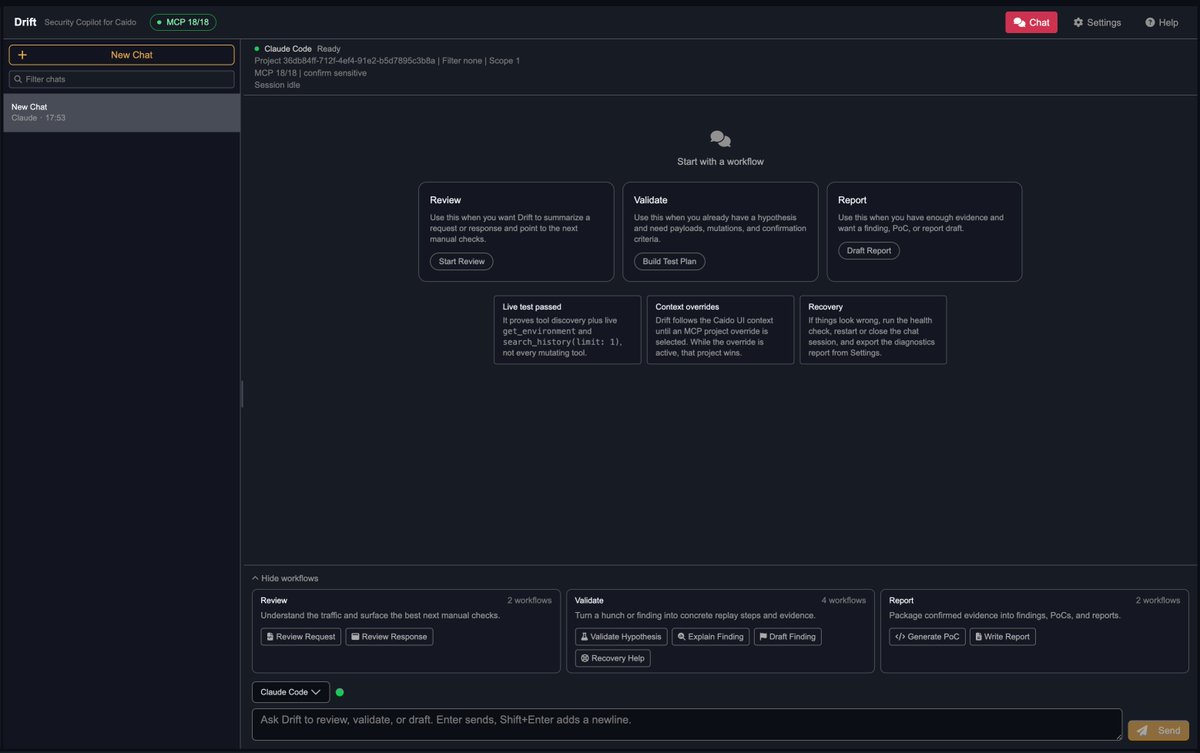Click the "4 workflows" count in the Validate panel
The height and width of the screenshot is (753, 1200).
(844, 600)
